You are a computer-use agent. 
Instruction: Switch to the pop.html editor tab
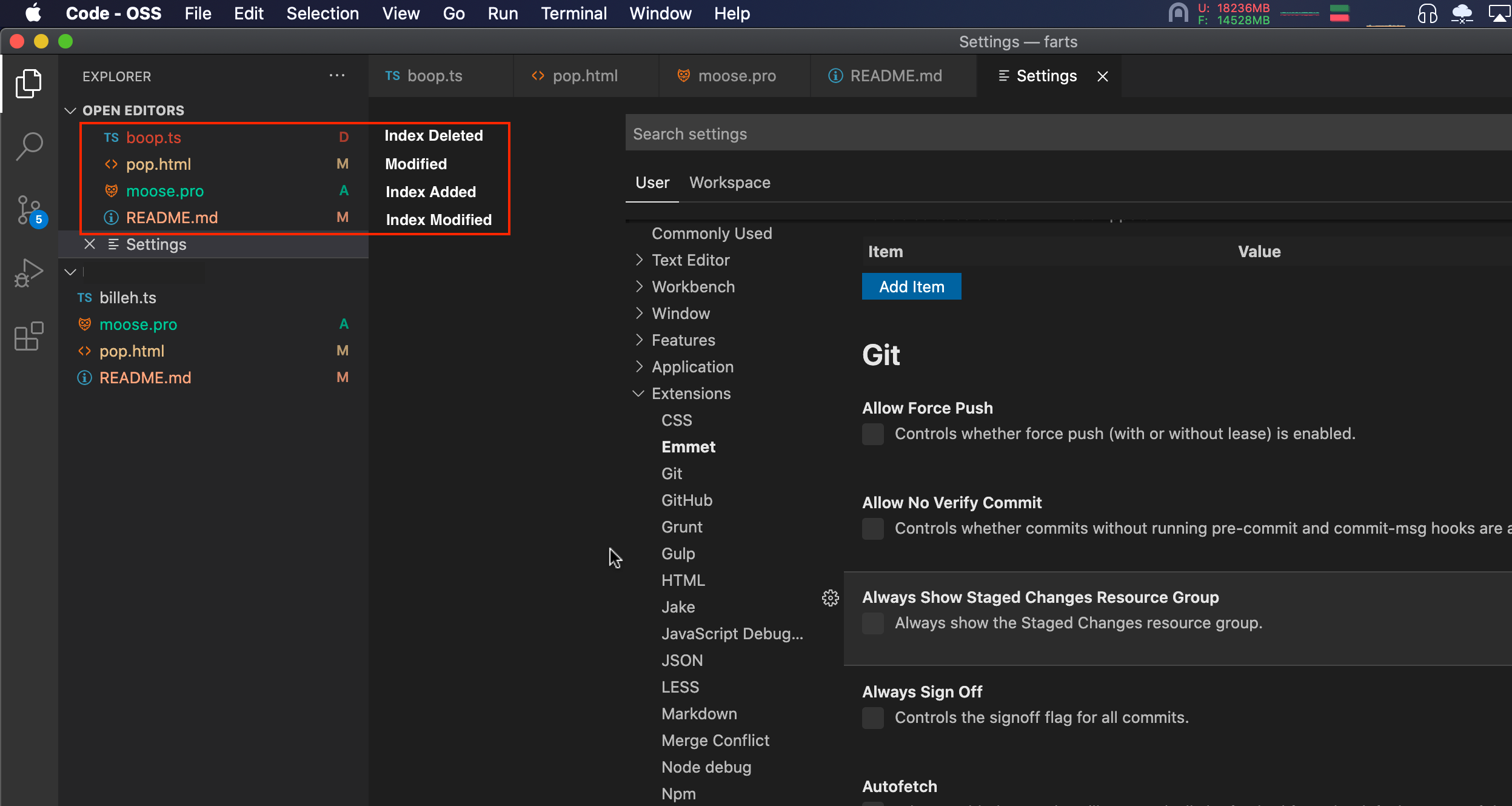point(586,76)
